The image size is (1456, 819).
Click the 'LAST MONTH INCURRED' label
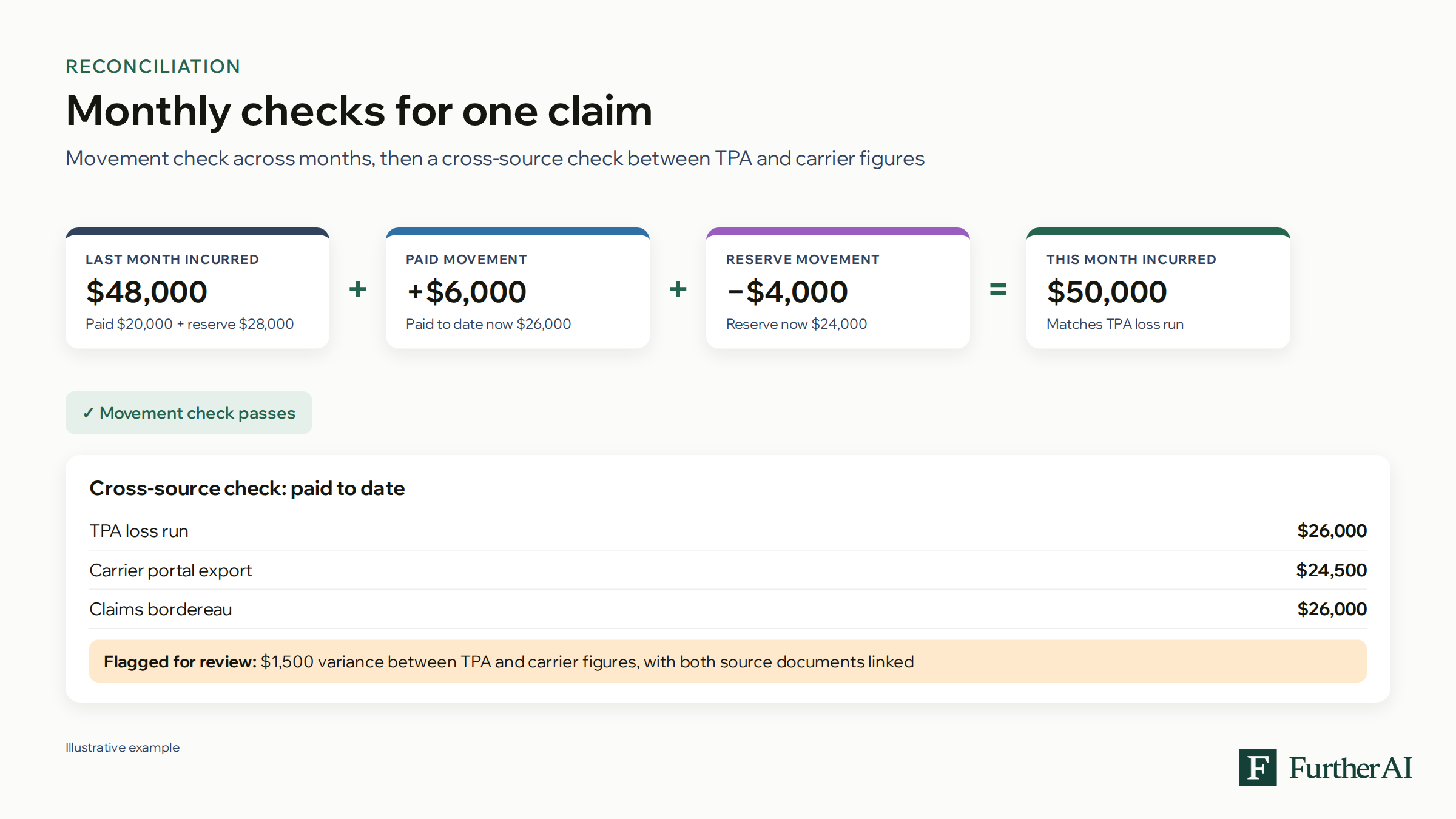(172, 260)
